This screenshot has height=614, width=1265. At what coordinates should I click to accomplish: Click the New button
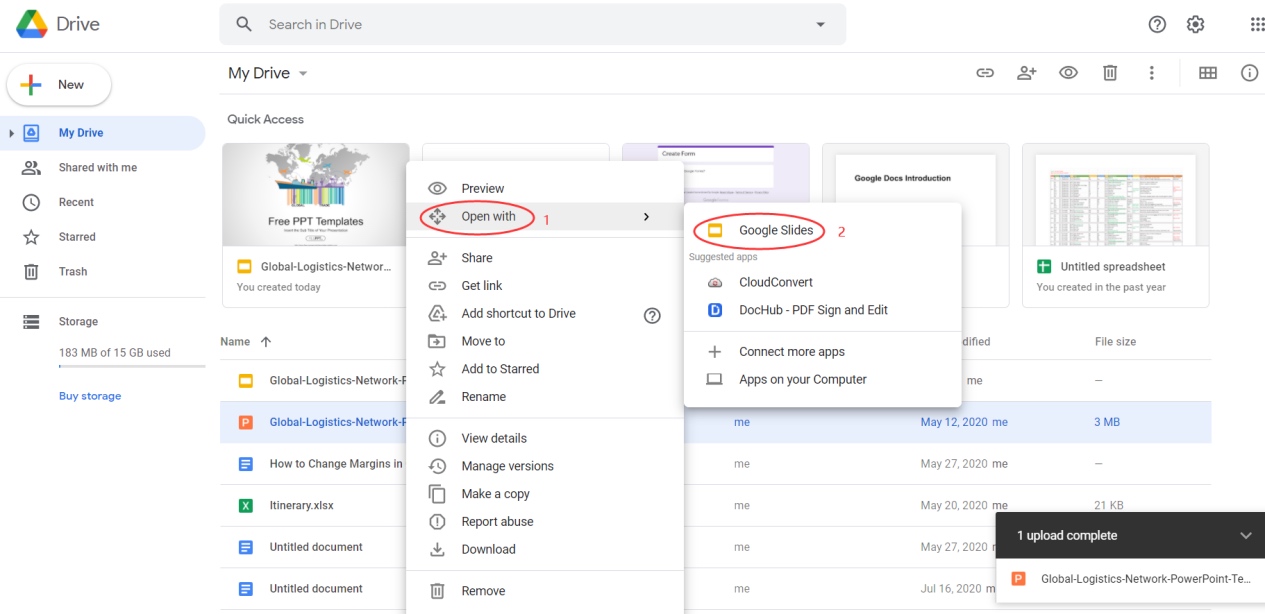(x=59, y=85)
